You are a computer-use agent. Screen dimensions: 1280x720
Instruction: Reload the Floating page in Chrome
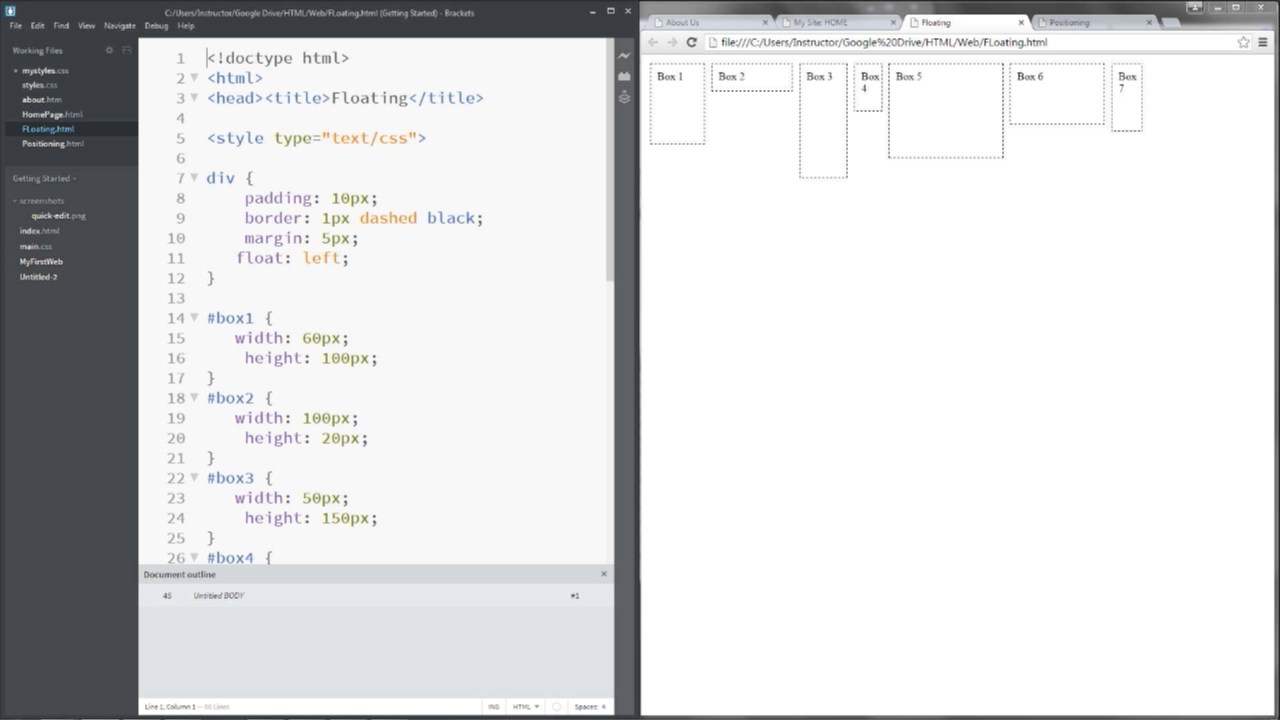pos(691,42)
